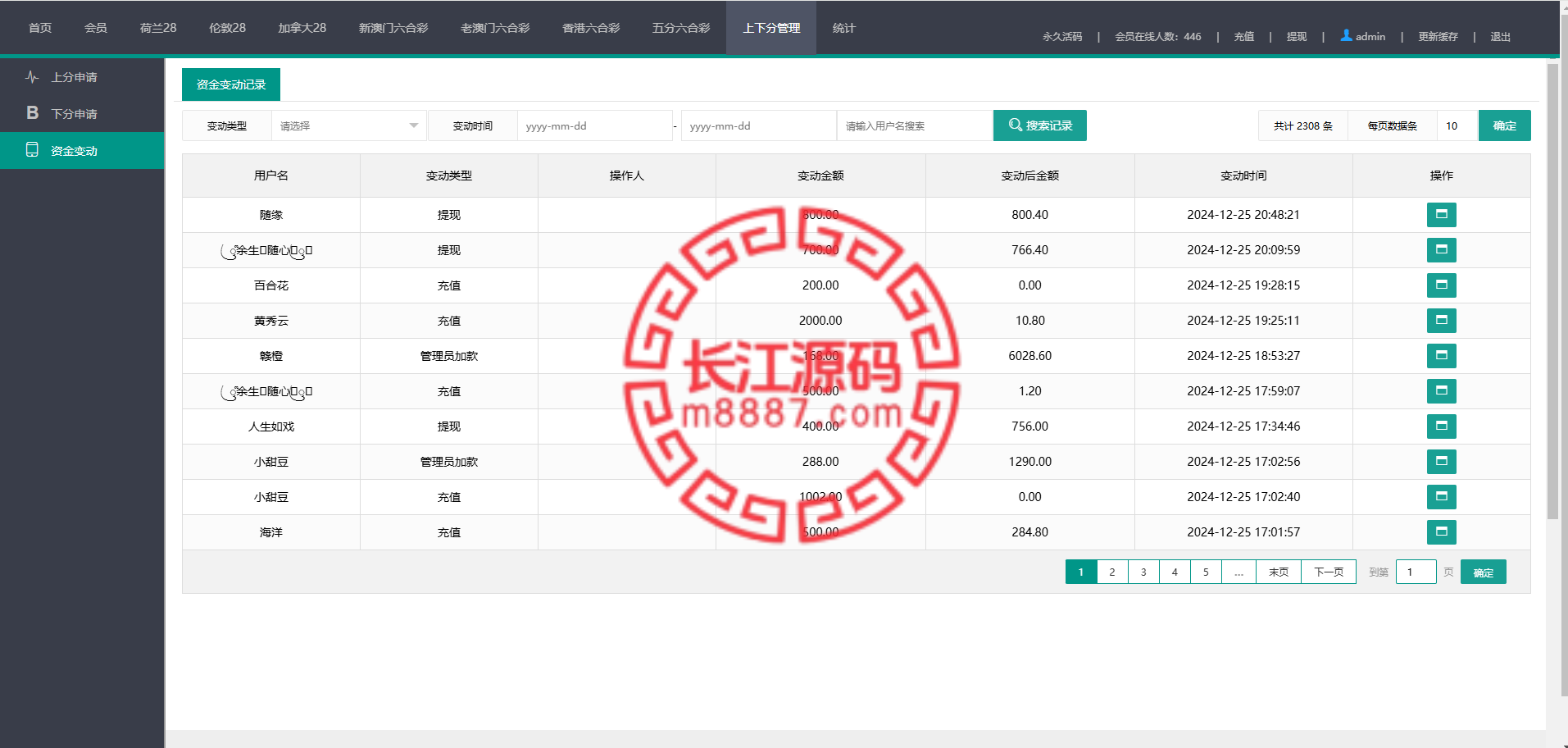Open the 伦敦28 menu
Viewport: 1568px width, 748px height.
pyautogui.click(x=227, y=28)
